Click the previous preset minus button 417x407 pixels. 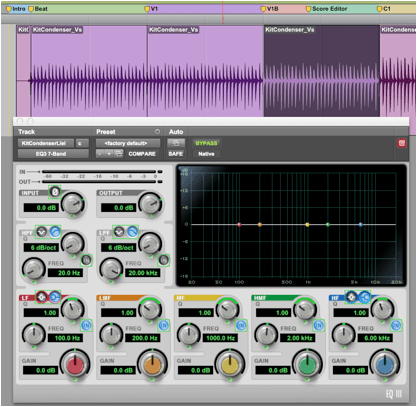tap(100, 154)
